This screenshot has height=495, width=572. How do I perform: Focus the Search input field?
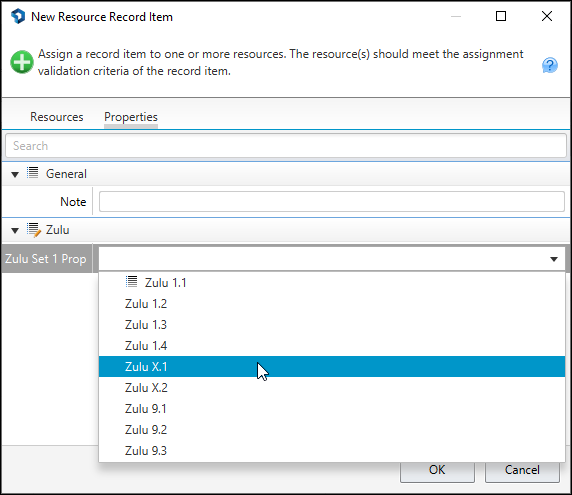(x=286, y=146)
